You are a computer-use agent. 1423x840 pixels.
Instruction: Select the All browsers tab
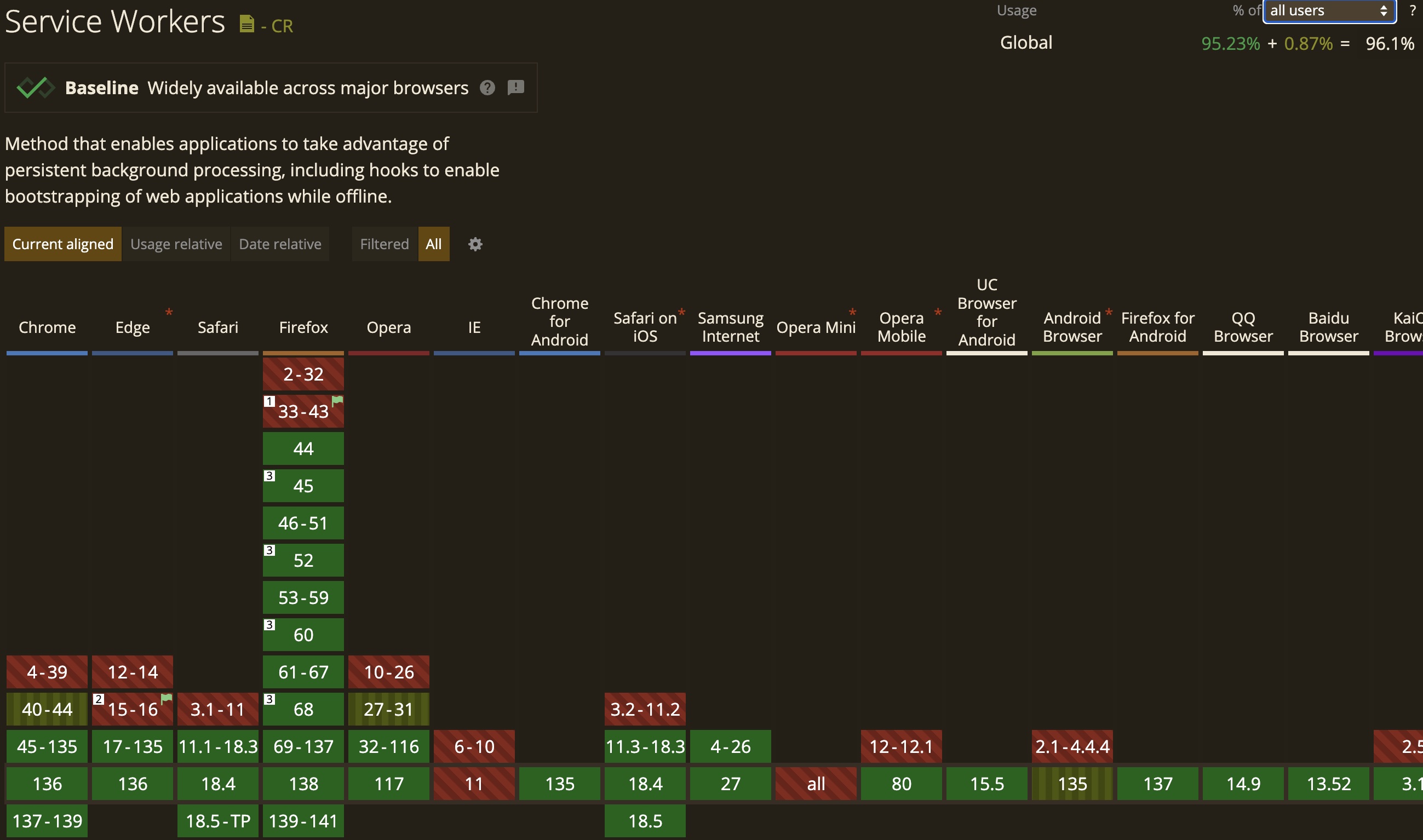pos(433,244)
